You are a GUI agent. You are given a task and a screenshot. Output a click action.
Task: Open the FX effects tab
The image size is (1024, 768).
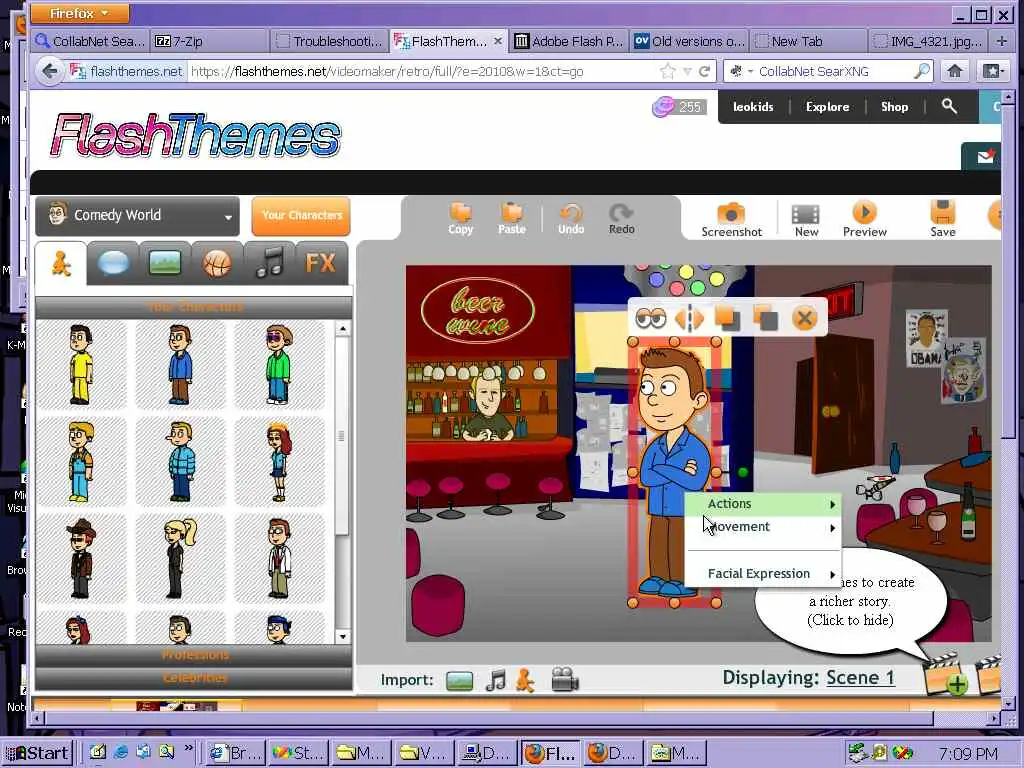tap(320, 263)
